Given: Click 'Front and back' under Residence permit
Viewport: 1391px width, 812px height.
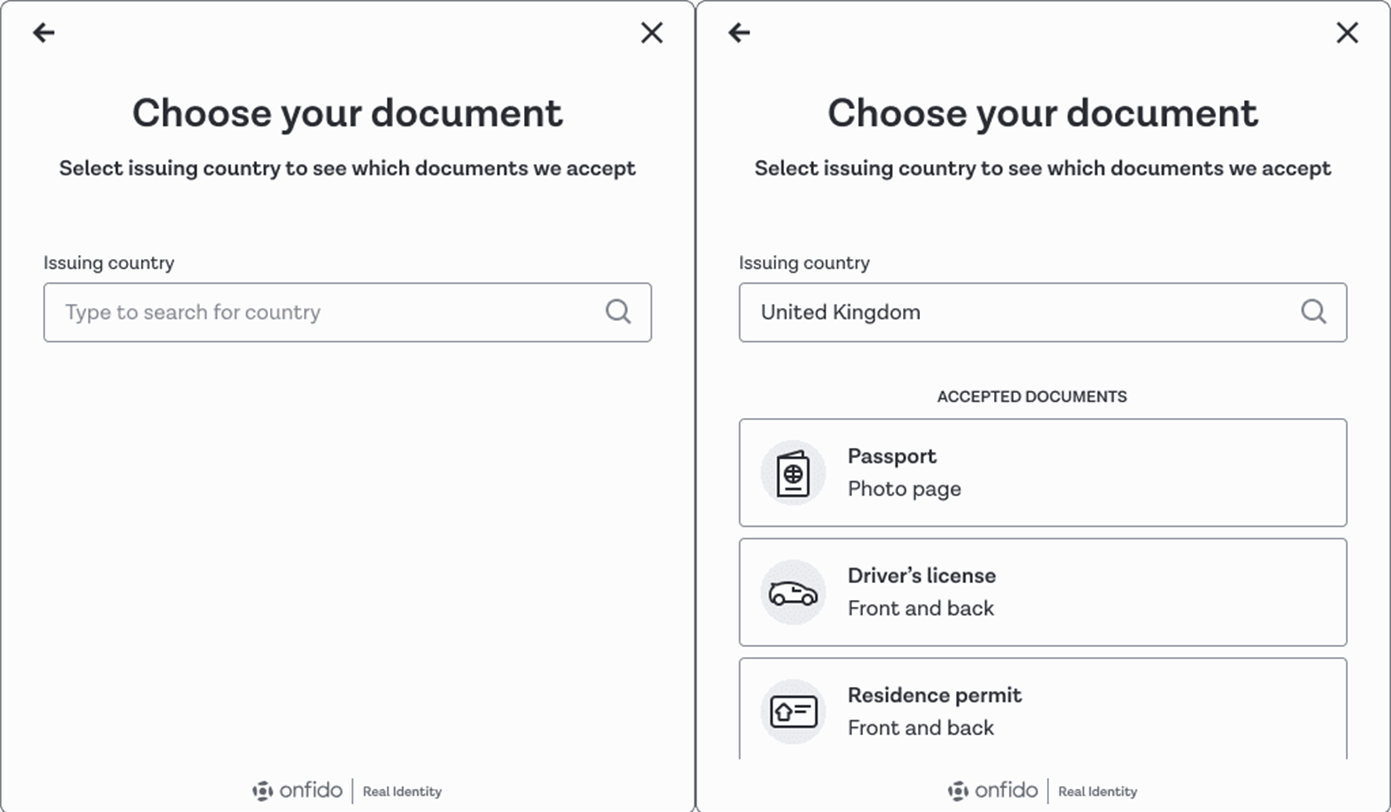Looking at the screenshot, I should pos(921,728).
